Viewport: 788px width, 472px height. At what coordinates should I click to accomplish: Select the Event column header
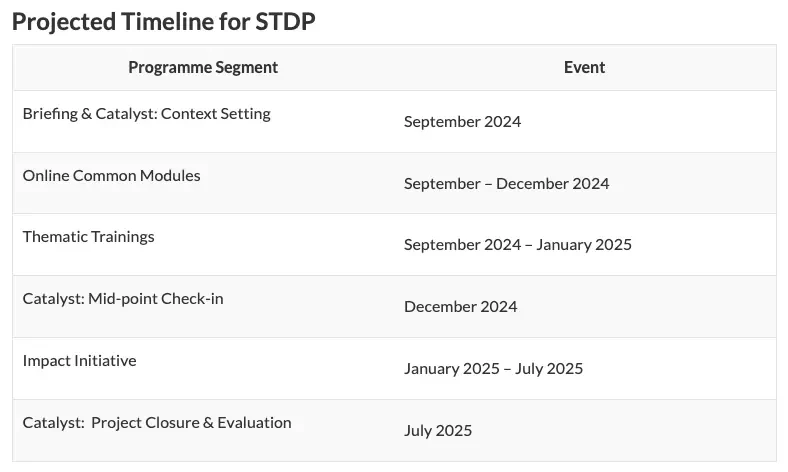pos(584,67)
